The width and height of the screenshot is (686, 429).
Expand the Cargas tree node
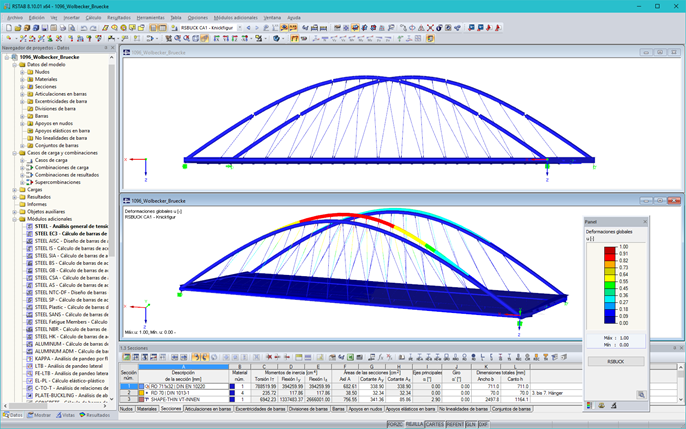click(14, 190)
